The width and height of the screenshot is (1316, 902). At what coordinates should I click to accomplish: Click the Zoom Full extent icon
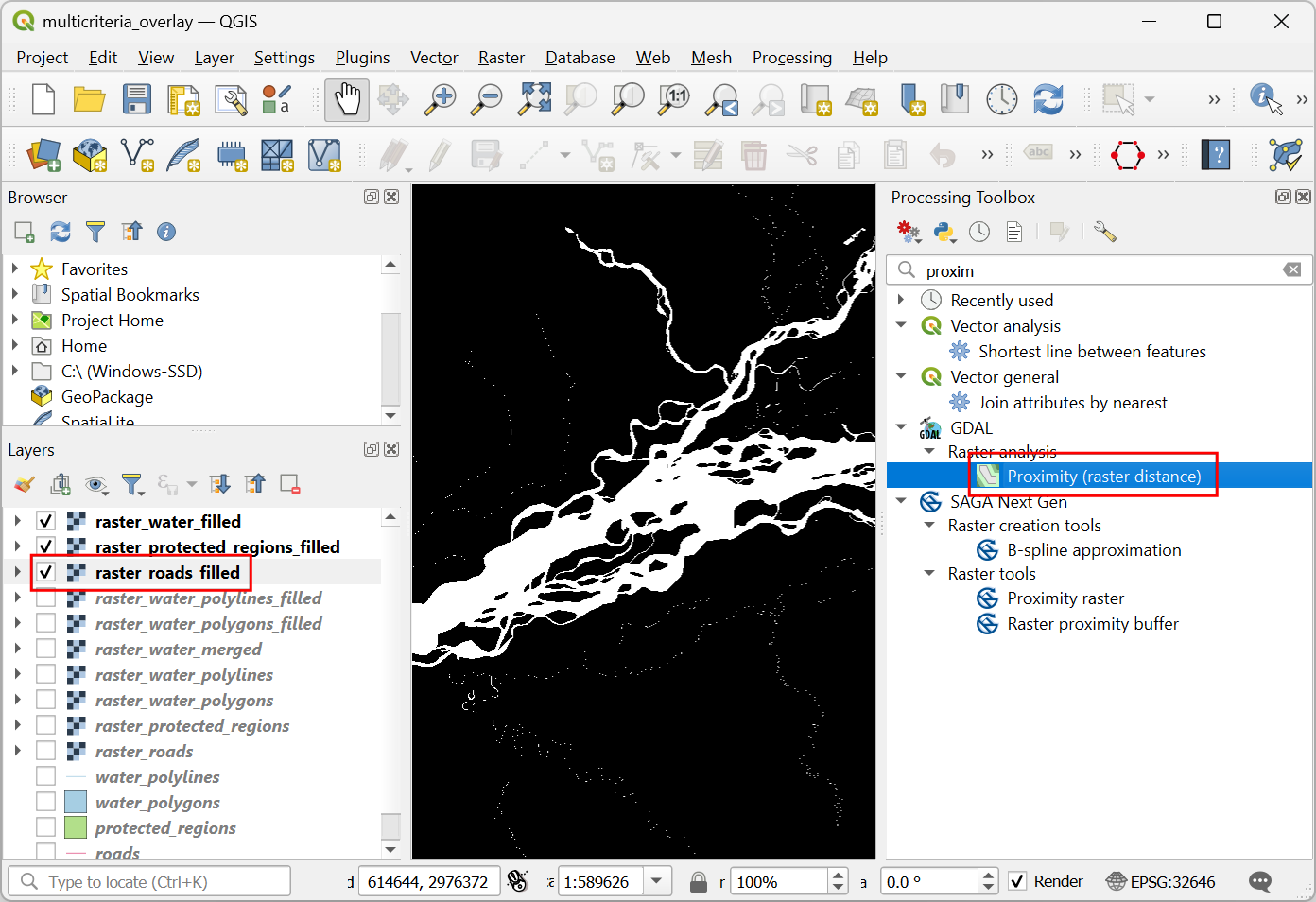point(534,99)
